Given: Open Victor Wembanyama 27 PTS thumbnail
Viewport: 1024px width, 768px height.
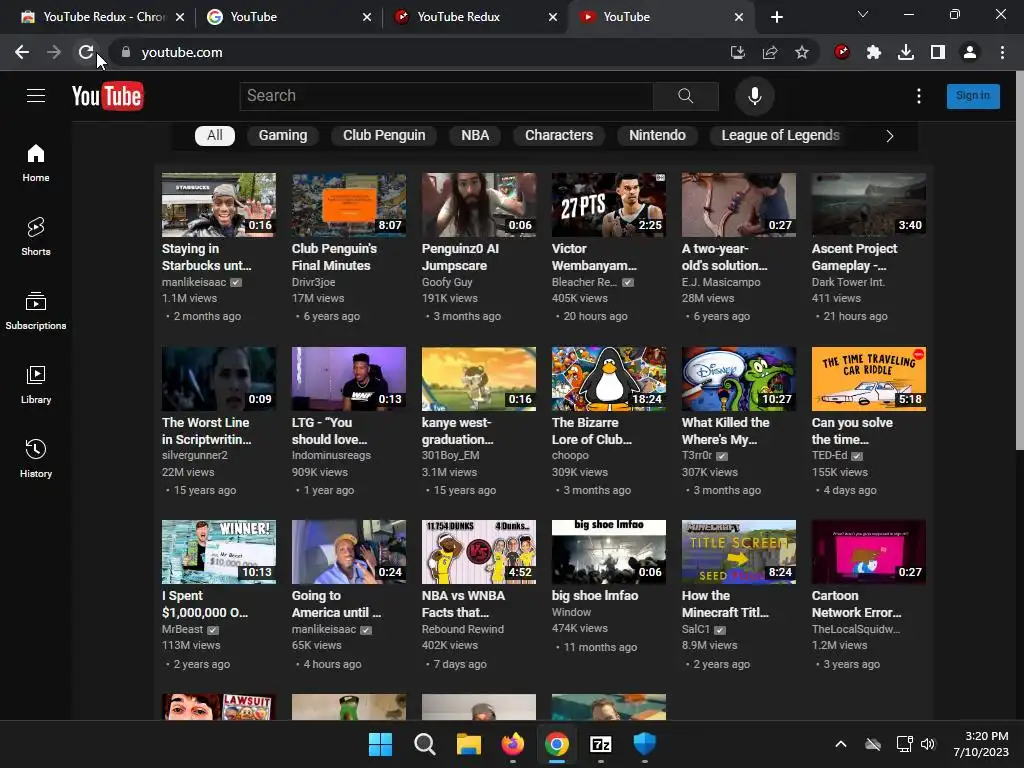Looking at the screenshot, I should [x=609, y=205].
